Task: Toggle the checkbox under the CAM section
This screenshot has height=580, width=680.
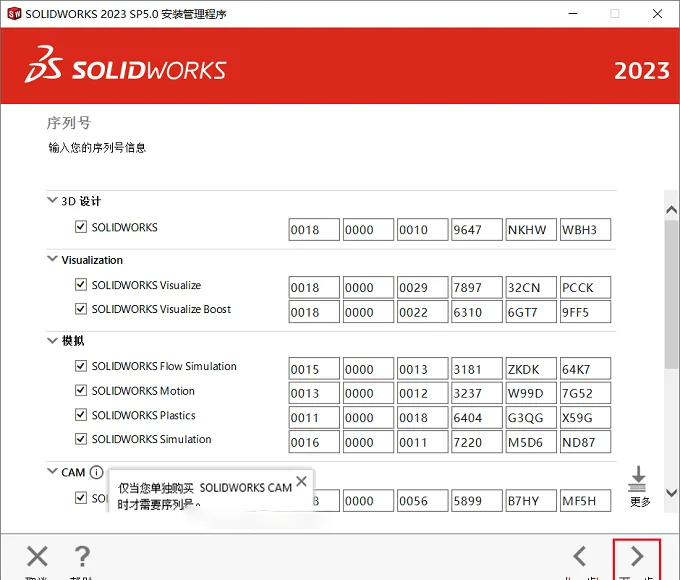Action: 81,498
